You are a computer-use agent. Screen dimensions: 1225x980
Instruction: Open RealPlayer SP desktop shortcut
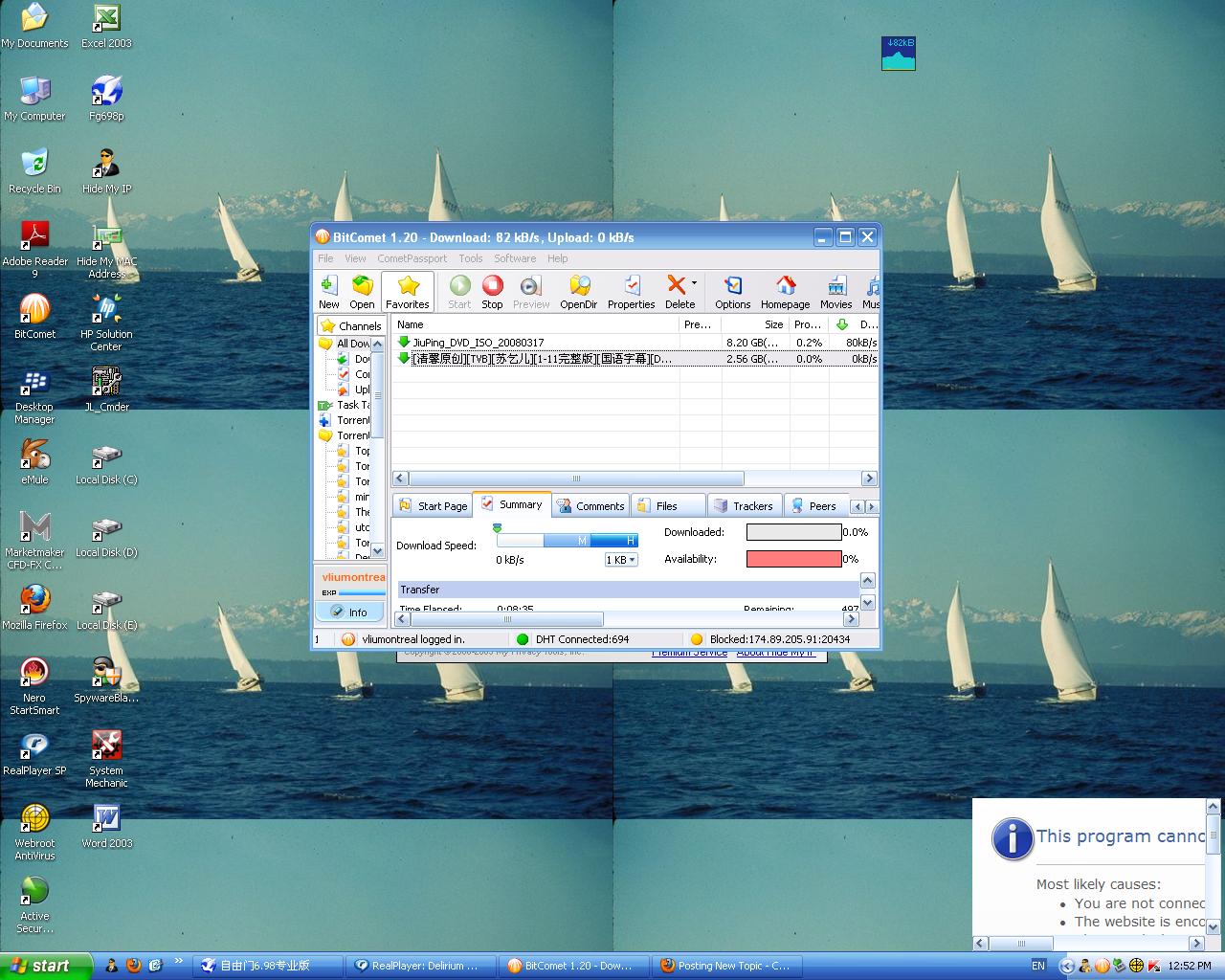tap(34, 753)
